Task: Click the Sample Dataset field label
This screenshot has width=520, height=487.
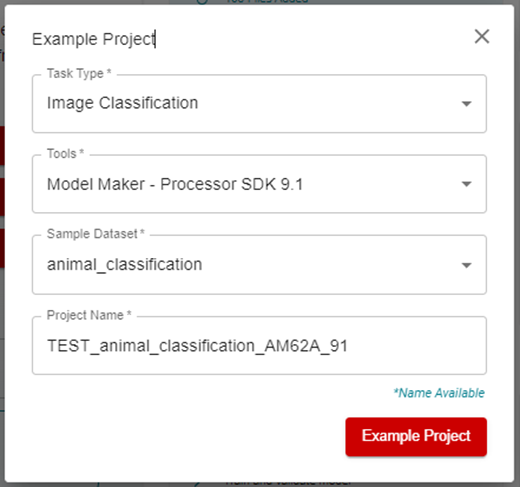Action: pos(95,234)
